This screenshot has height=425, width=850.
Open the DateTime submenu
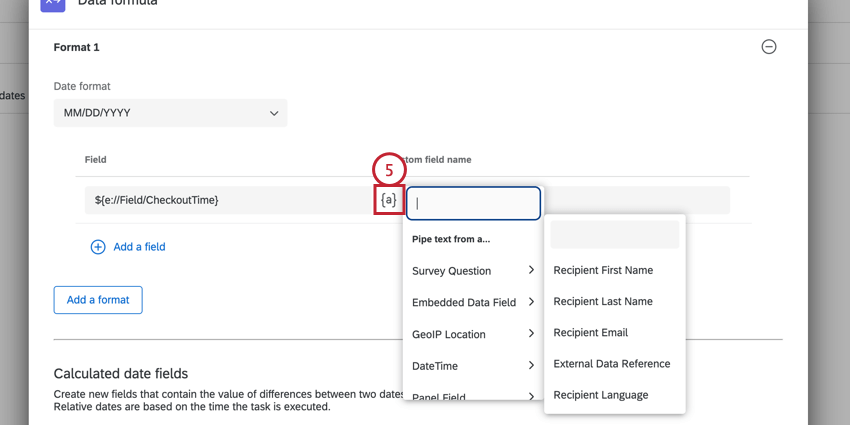(x=473, y=366)
